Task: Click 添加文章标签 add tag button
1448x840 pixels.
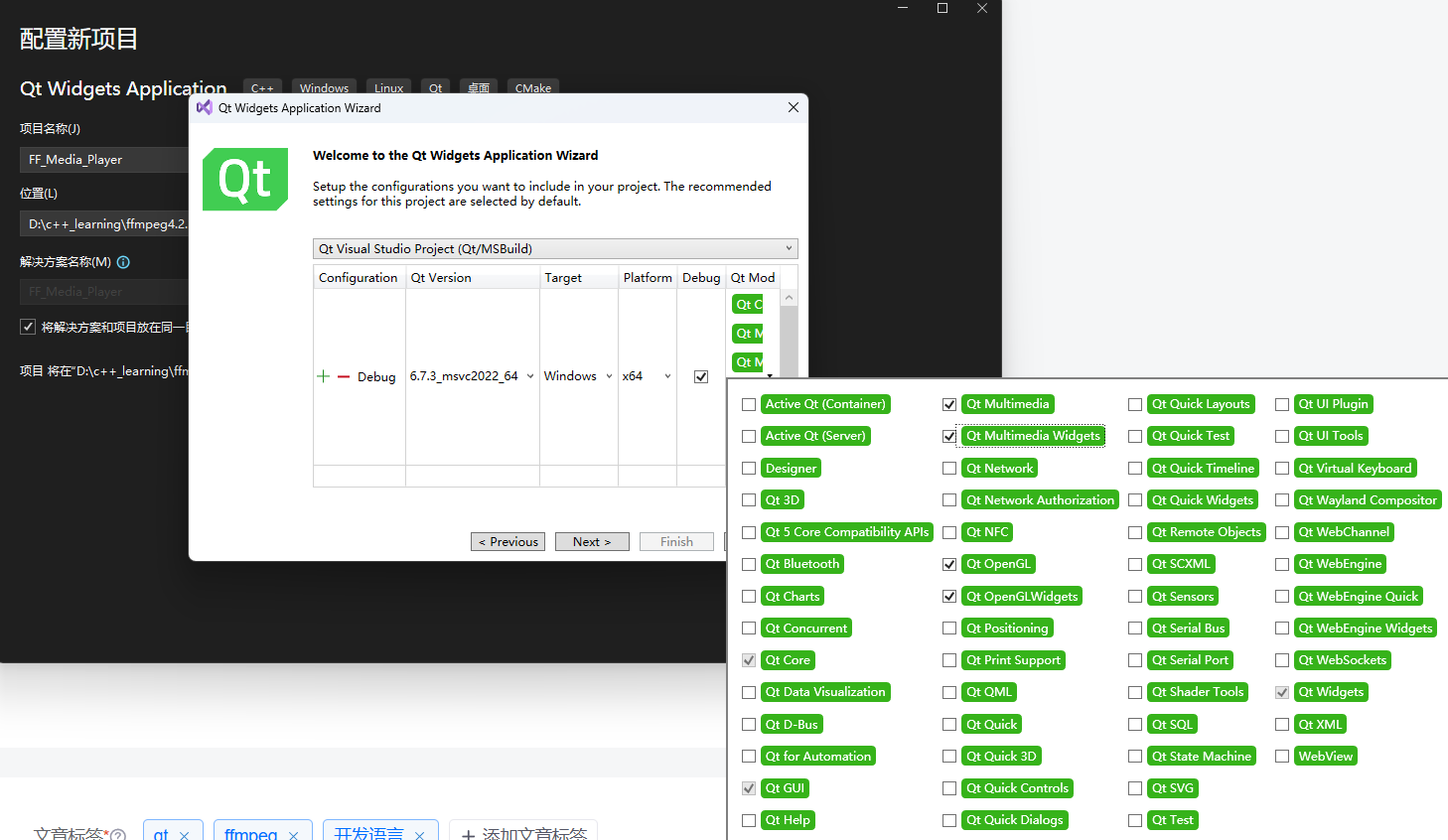Action: (x=523, y=834)
